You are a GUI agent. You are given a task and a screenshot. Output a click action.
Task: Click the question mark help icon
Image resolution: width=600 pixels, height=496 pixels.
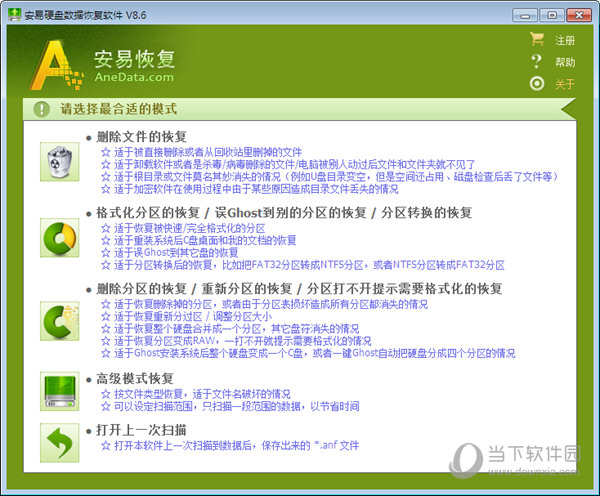tap(537, 61)
